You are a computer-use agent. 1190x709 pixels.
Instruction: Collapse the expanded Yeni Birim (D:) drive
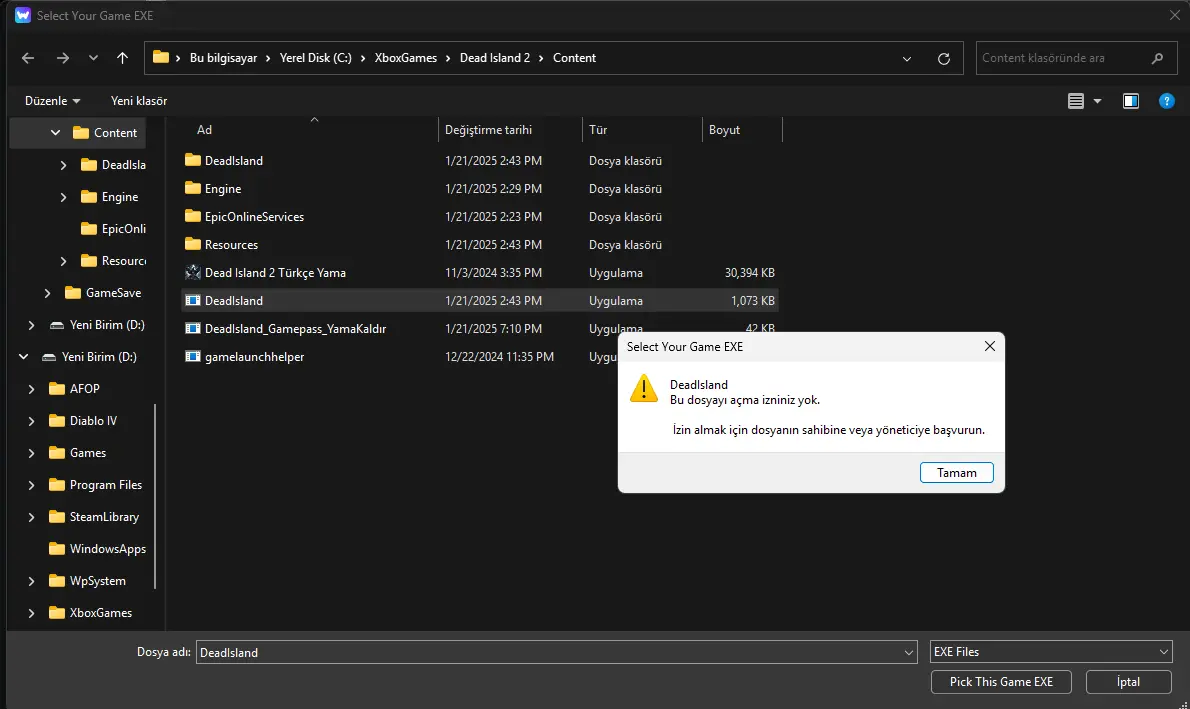[24, 357]
